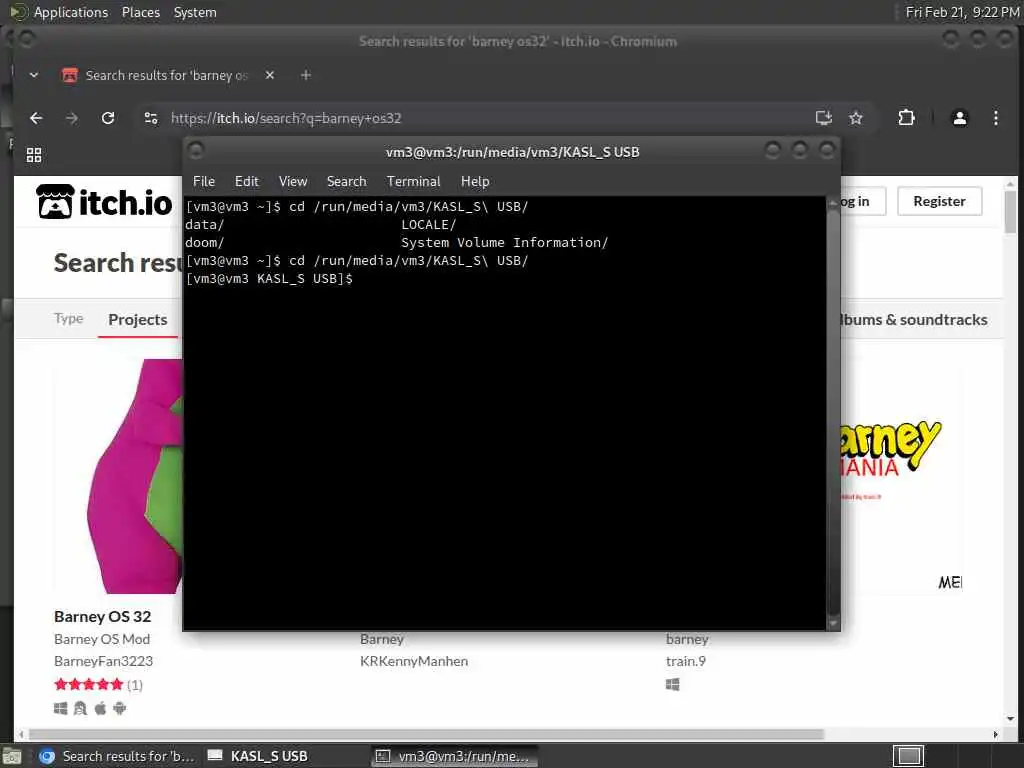The image size is (1024, 768).
Task: Close the 'Search results for barney' tab
Action: click(x=270, y=75)
